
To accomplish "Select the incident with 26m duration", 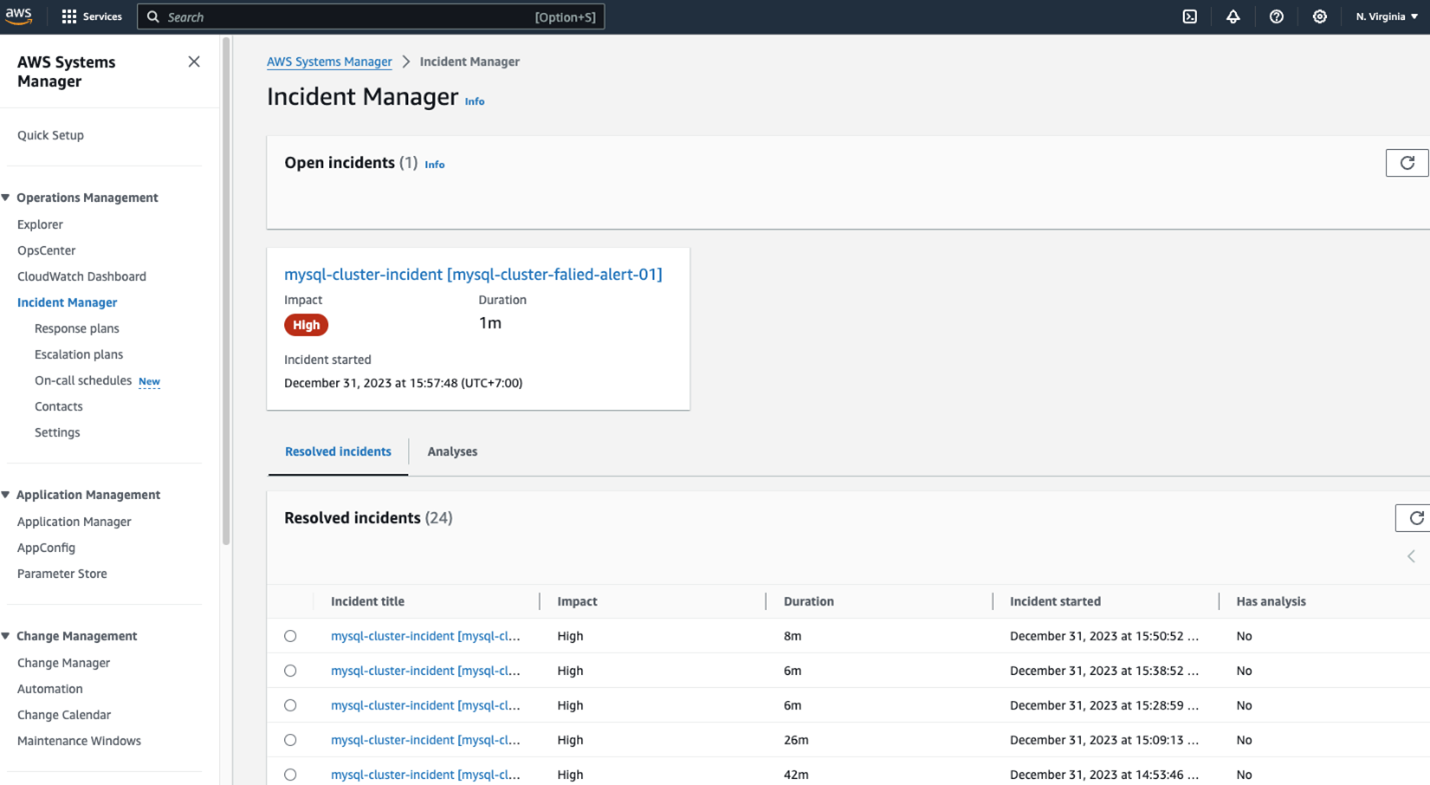I will [x=290, y=740].
